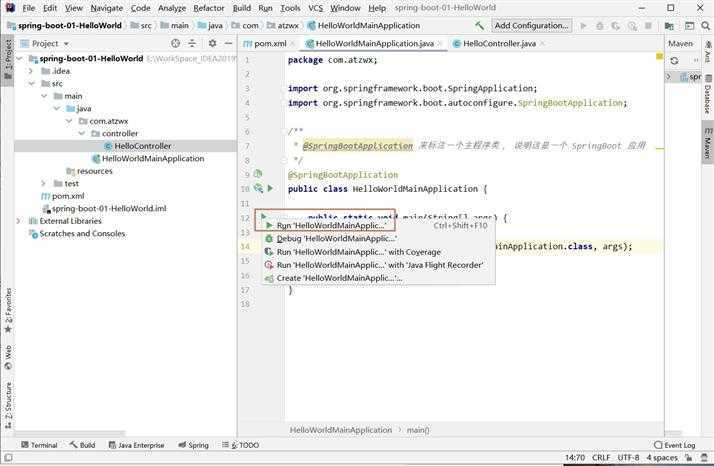
Task: Click the Add Configuration button
Action: [531, 26]
